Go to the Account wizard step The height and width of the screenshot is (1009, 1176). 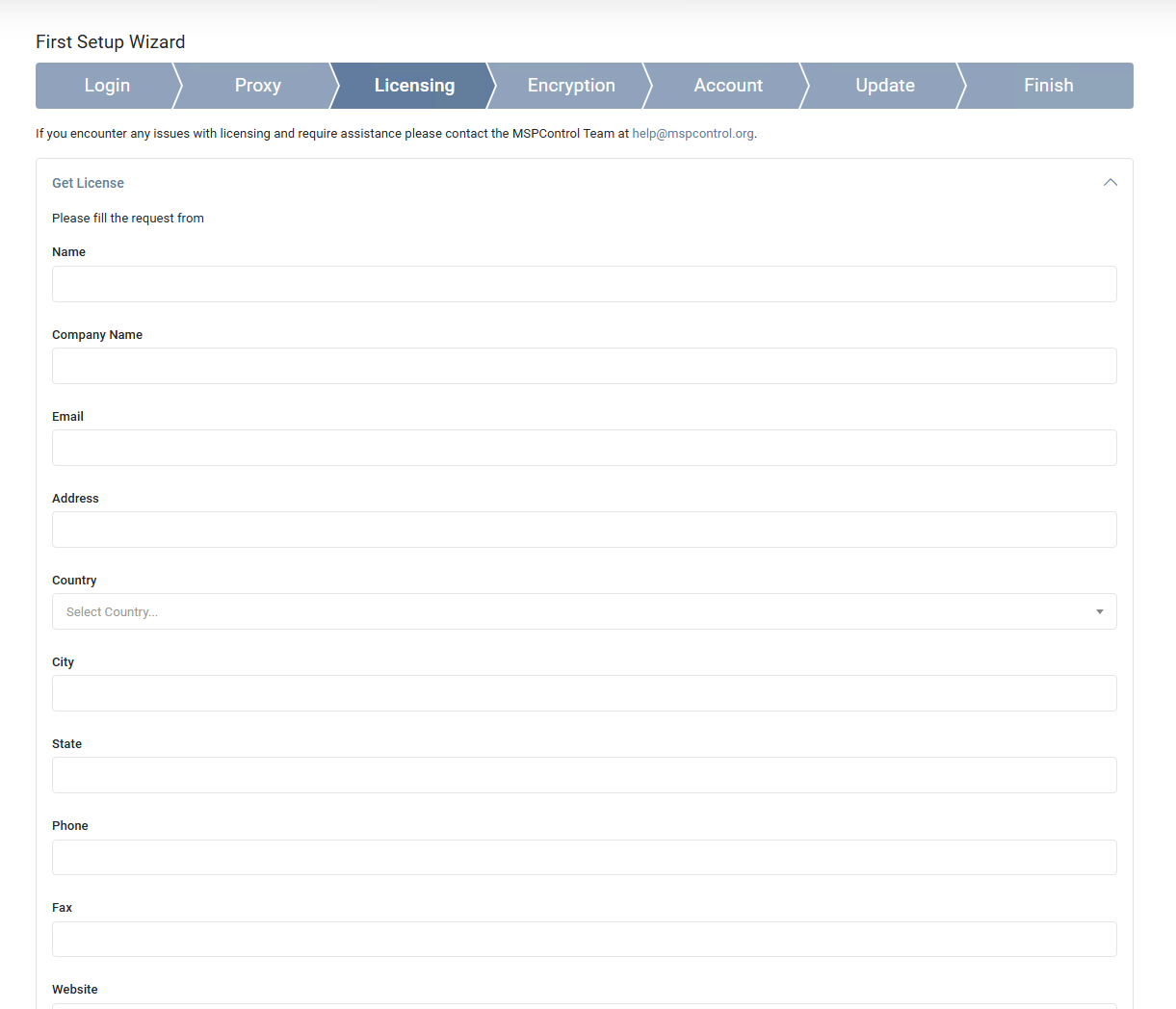728,86
